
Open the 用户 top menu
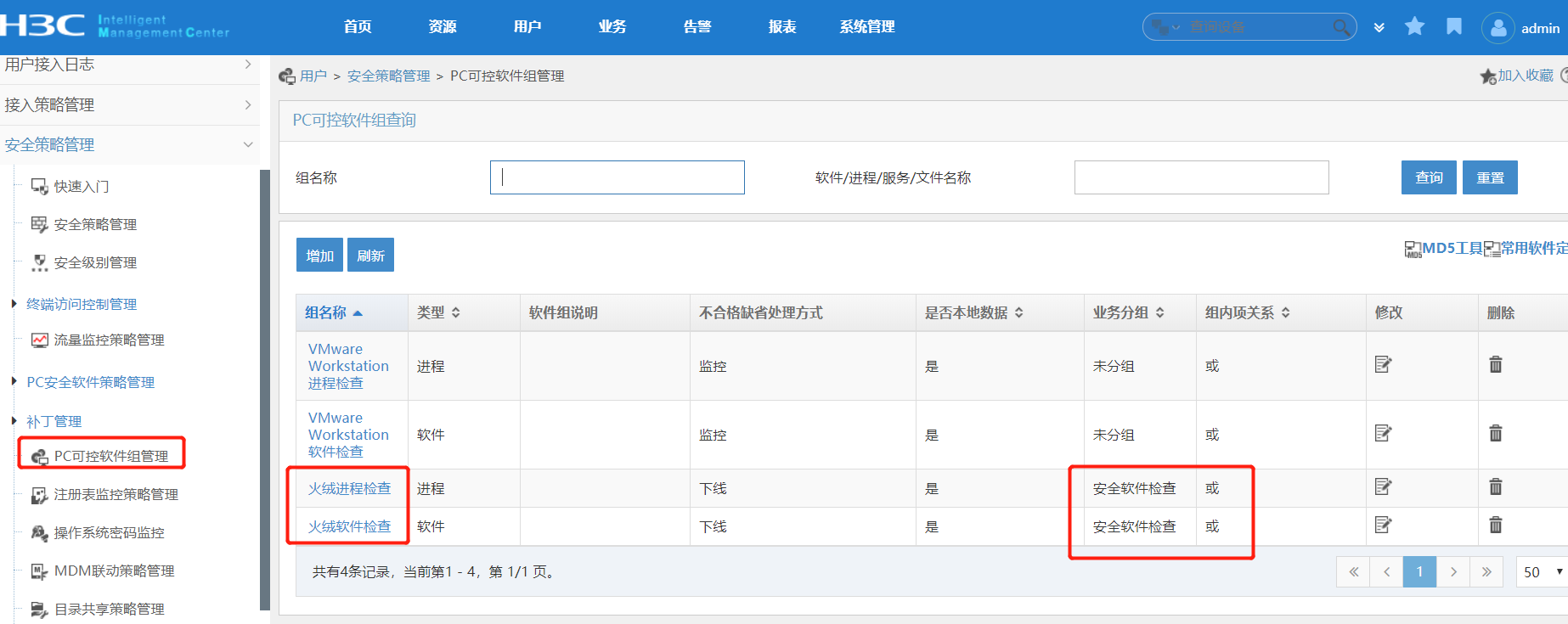click(527, 26)
